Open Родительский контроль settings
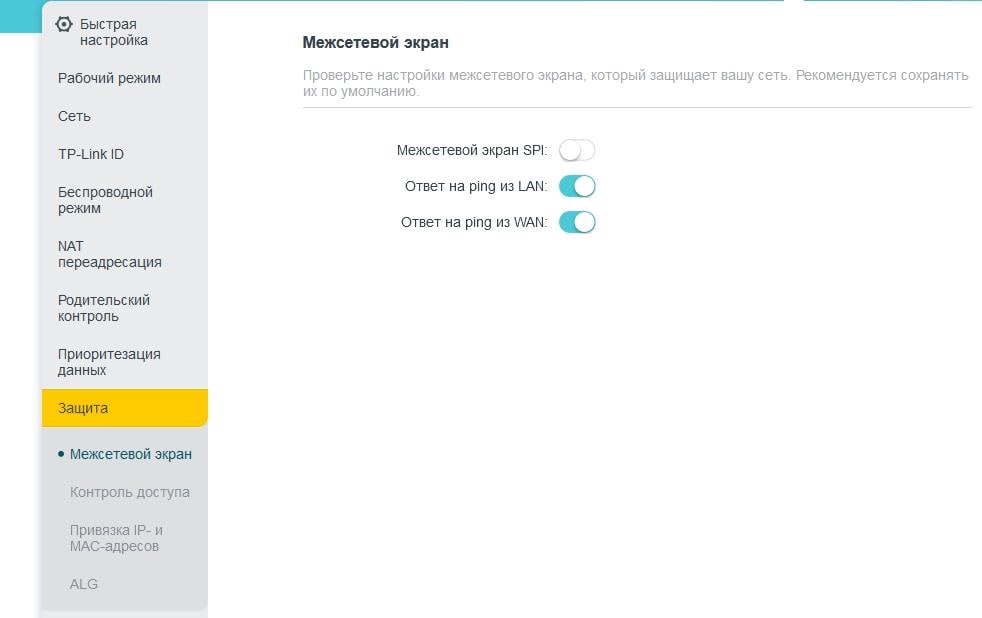Viewport: 982px width, 618px height. point(104,308)
